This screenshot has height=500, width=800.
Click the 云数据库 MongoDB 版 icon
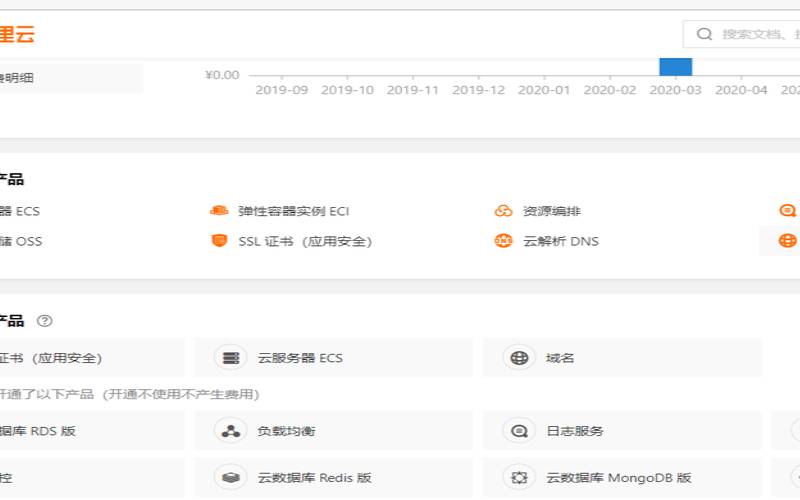pyautogui.click(x=519, y=478)
